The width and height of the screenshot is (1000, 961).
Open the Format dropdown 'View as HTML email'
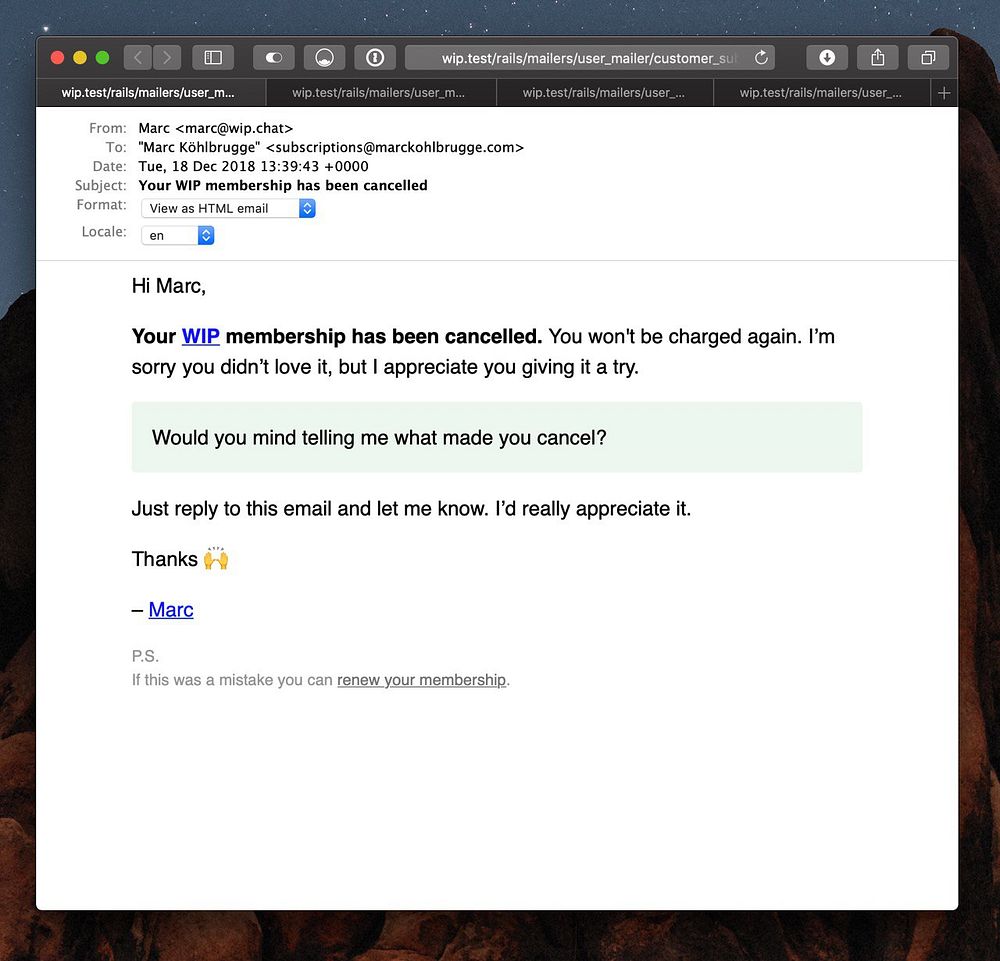tap(228, 209)
